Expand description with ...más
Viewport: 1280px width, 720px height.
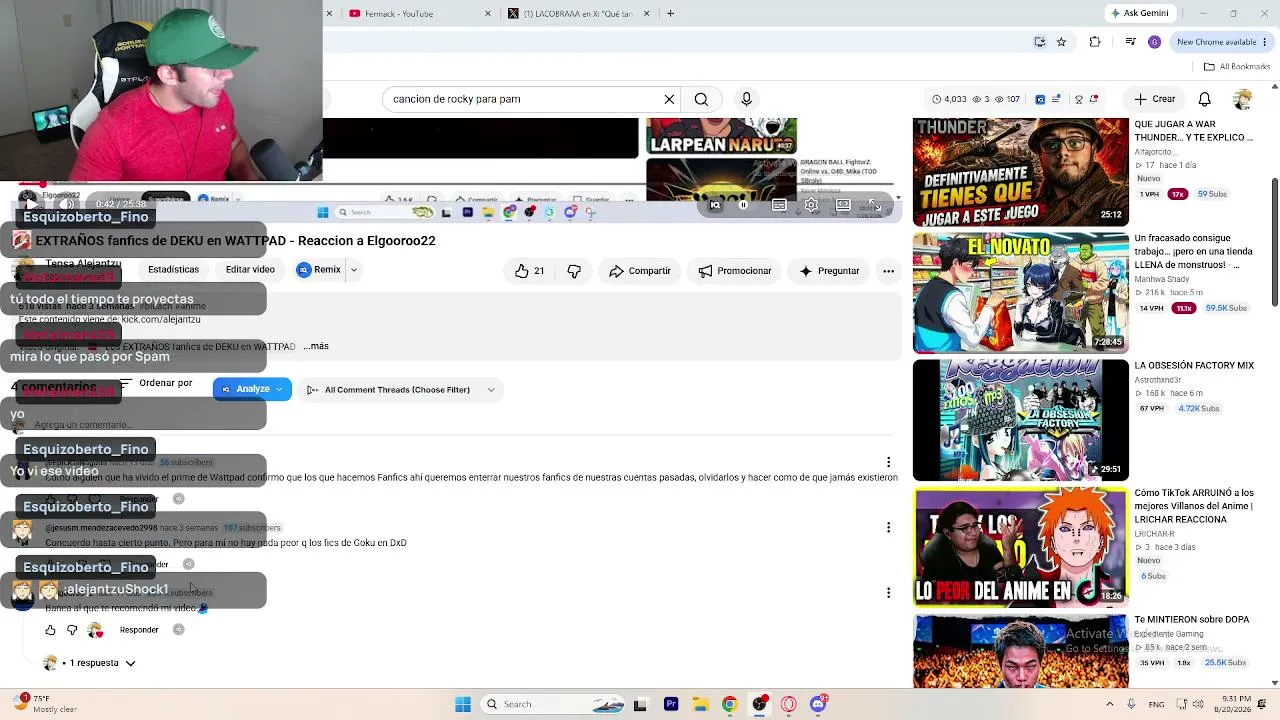[316, 346]
